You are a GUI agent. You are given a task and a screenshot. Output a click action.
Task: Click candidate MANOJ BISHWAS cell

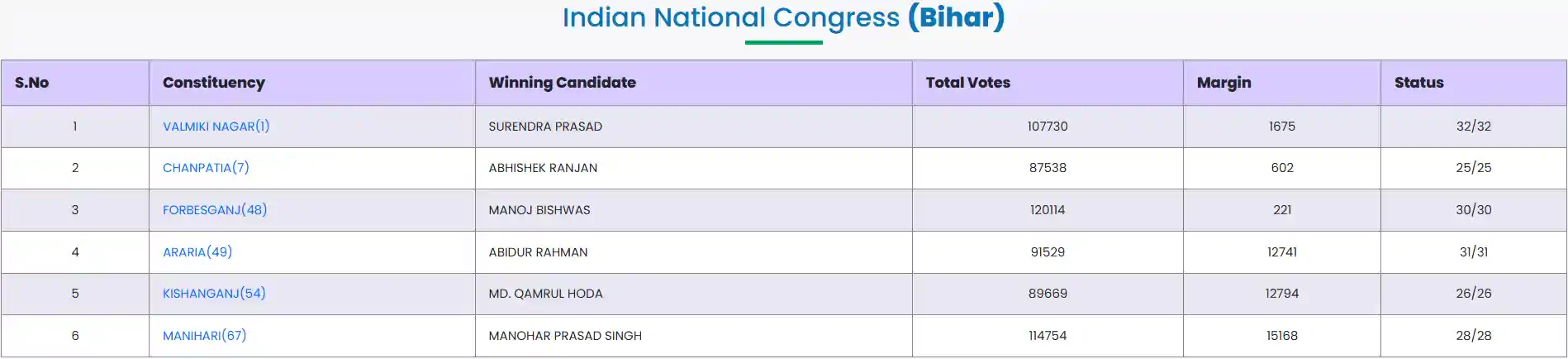539,210
